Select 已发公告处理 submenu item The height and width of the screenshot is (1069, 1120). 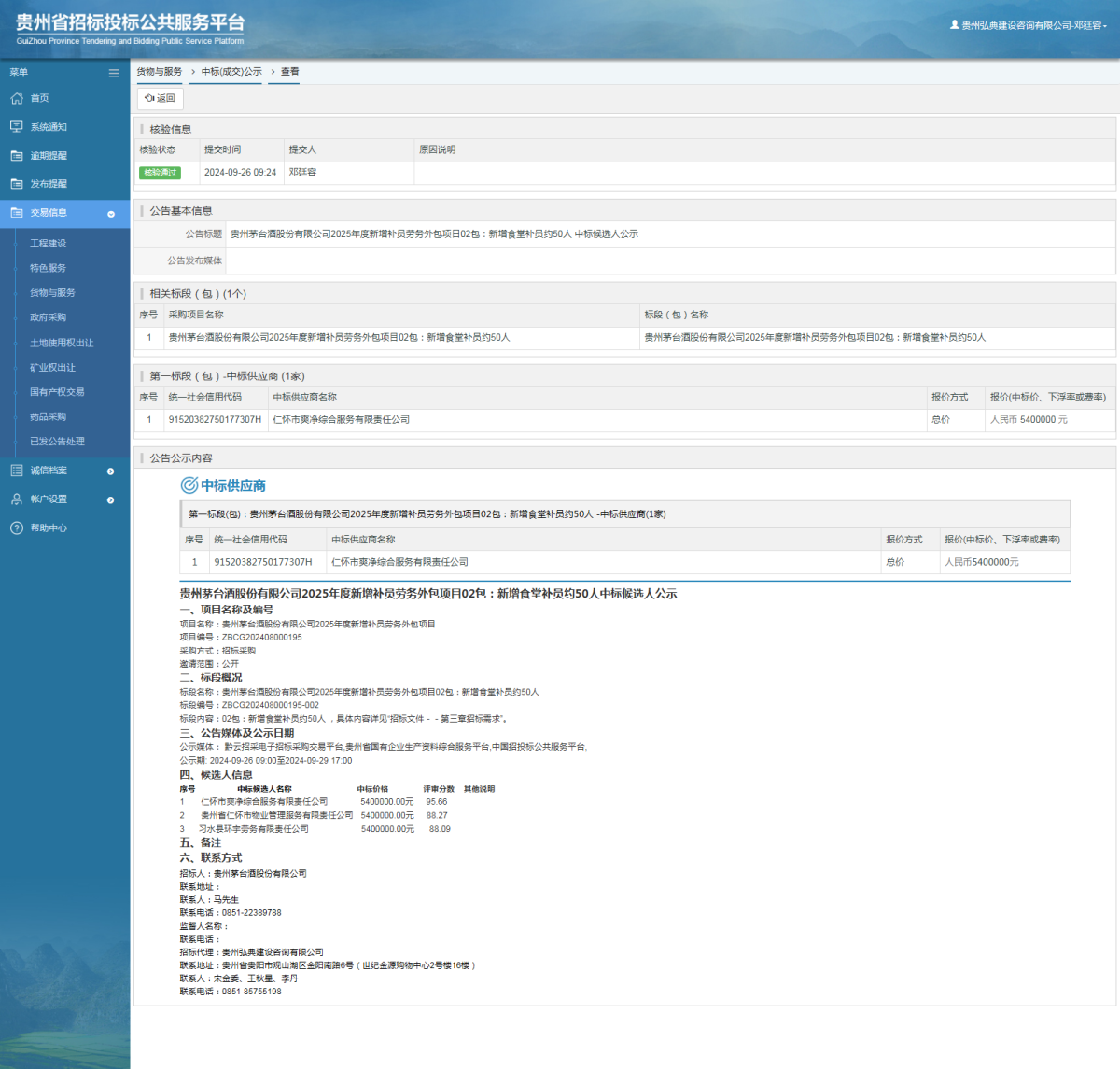57,442
